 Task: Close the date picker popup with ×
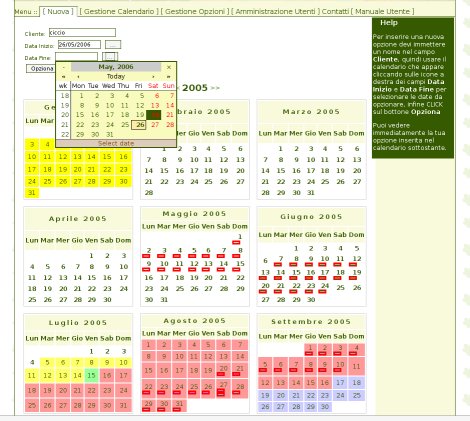pyautogui.click(x=169, y=67)
